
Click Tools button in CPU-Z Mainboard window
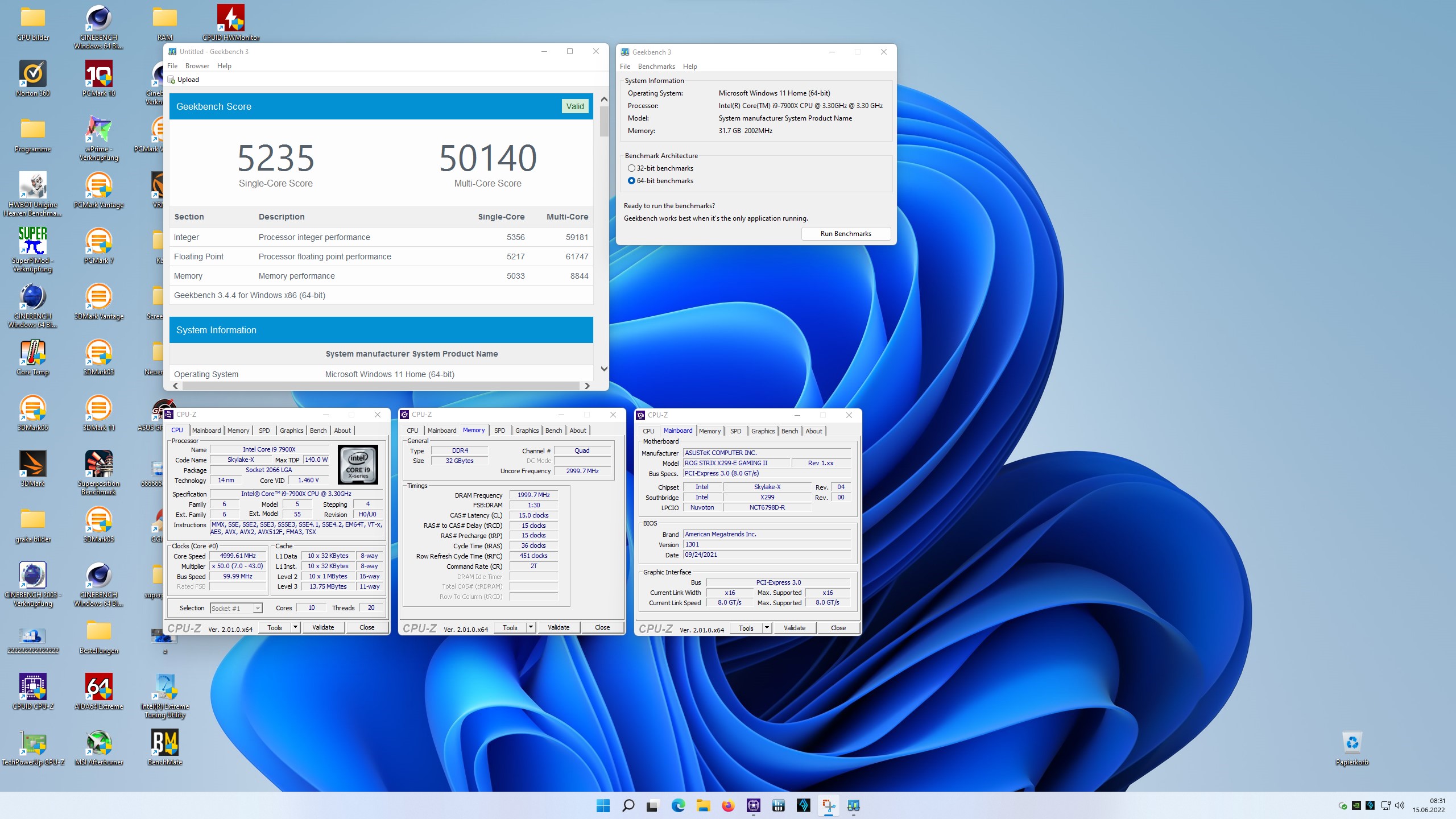click(746, 628)
